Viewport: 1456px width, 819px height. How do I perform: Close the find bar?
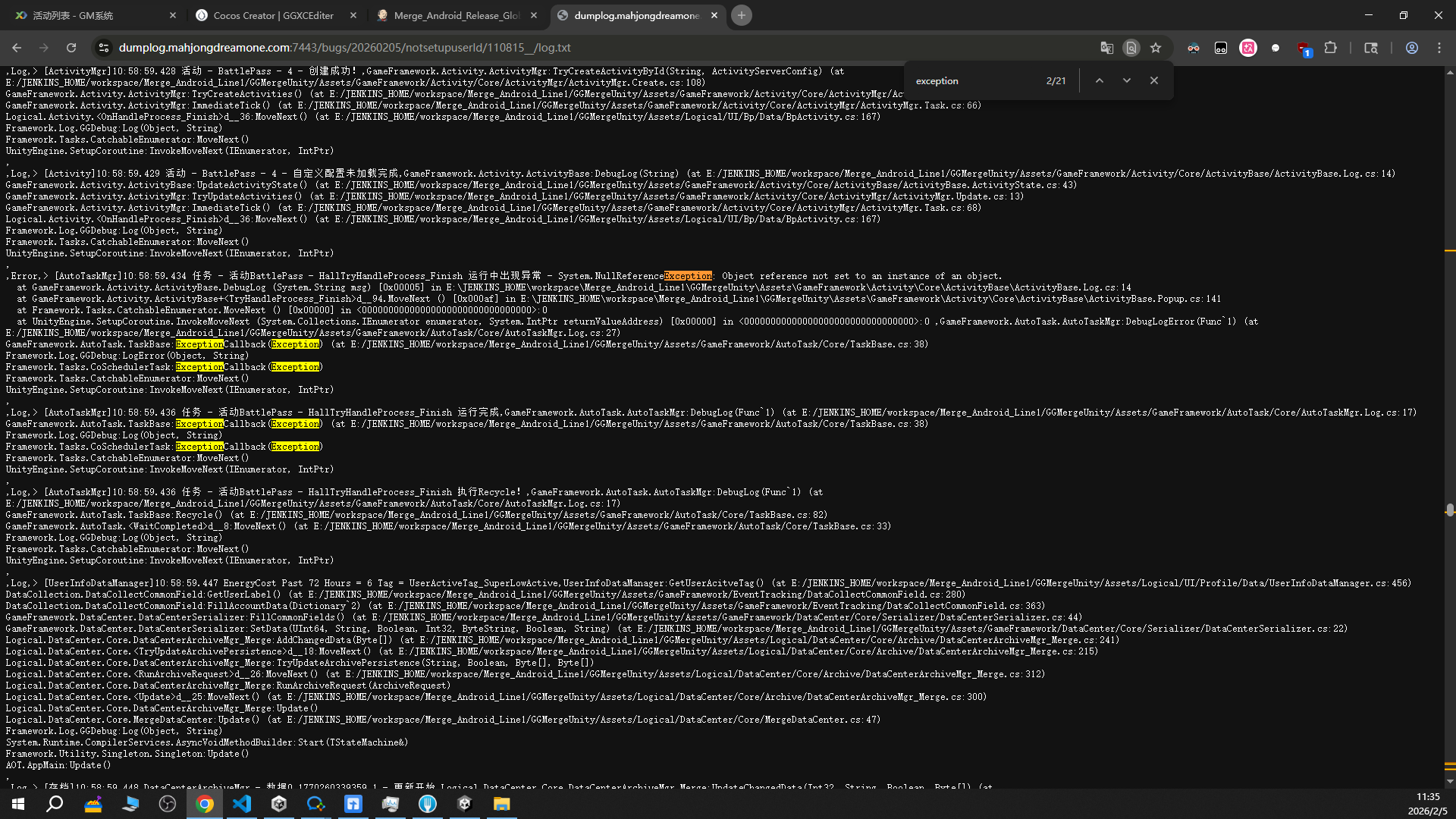click(x=1154, y=80)
